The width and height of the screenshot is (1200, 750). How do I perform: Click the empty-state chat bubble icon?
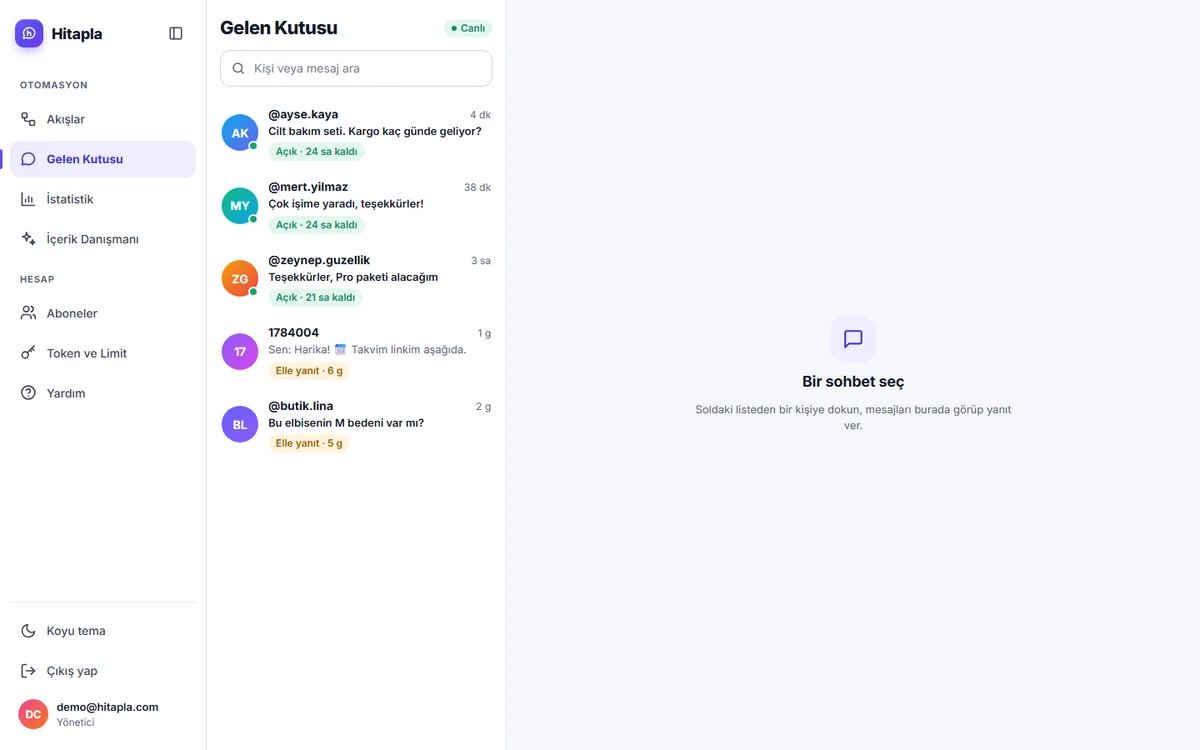pyautogui.click(x=853, y=339)
